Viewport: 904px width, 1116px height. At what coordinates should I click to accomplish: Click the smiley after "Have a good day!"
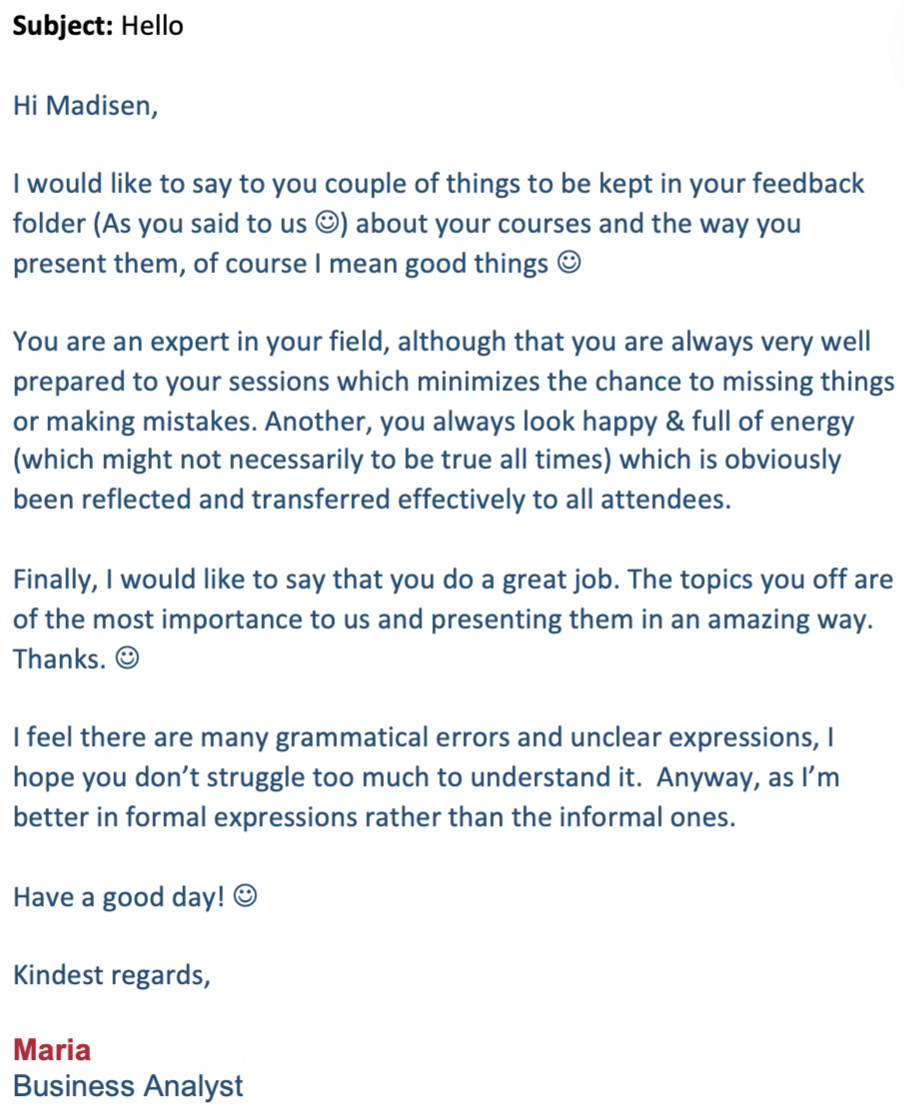[245, 895]
